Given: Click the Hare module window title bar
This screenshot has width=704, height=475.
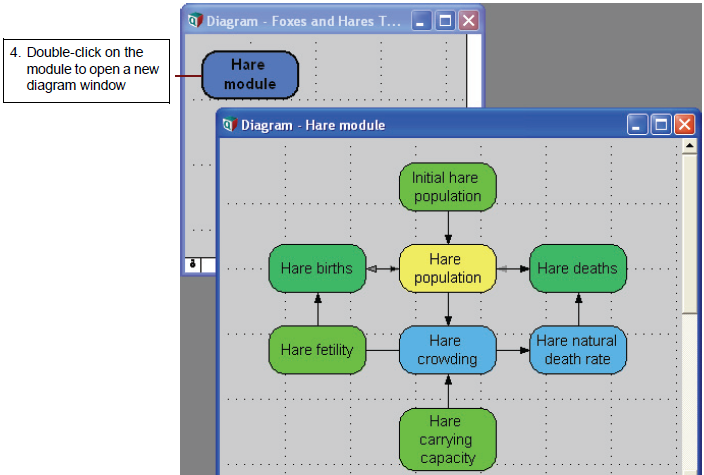Looking at the screenshot, I should (457, 124).
